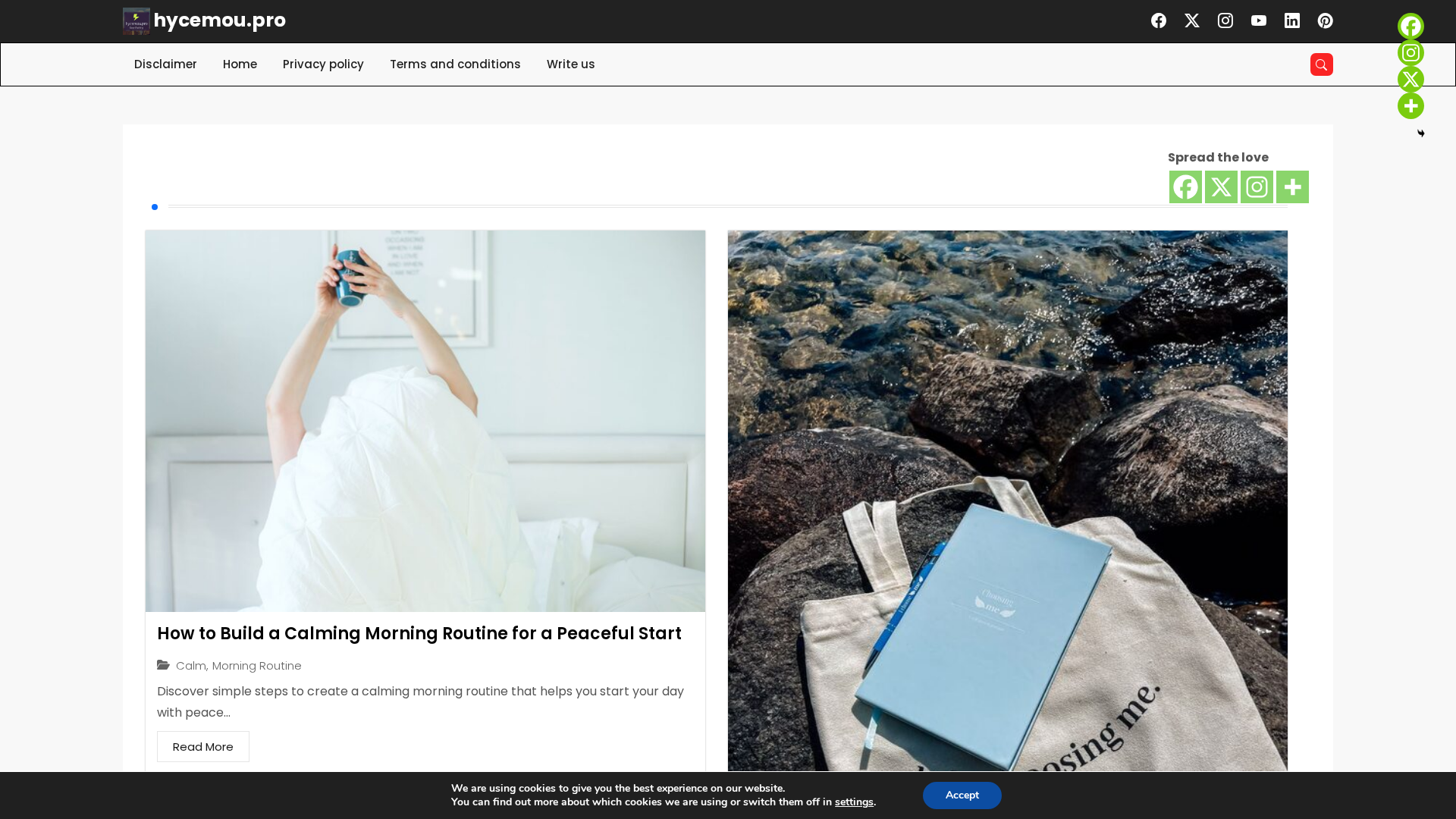Open More sharing options under Spread the love
This screenshot has height=819, width=1456.
[x=1292, y=187]
